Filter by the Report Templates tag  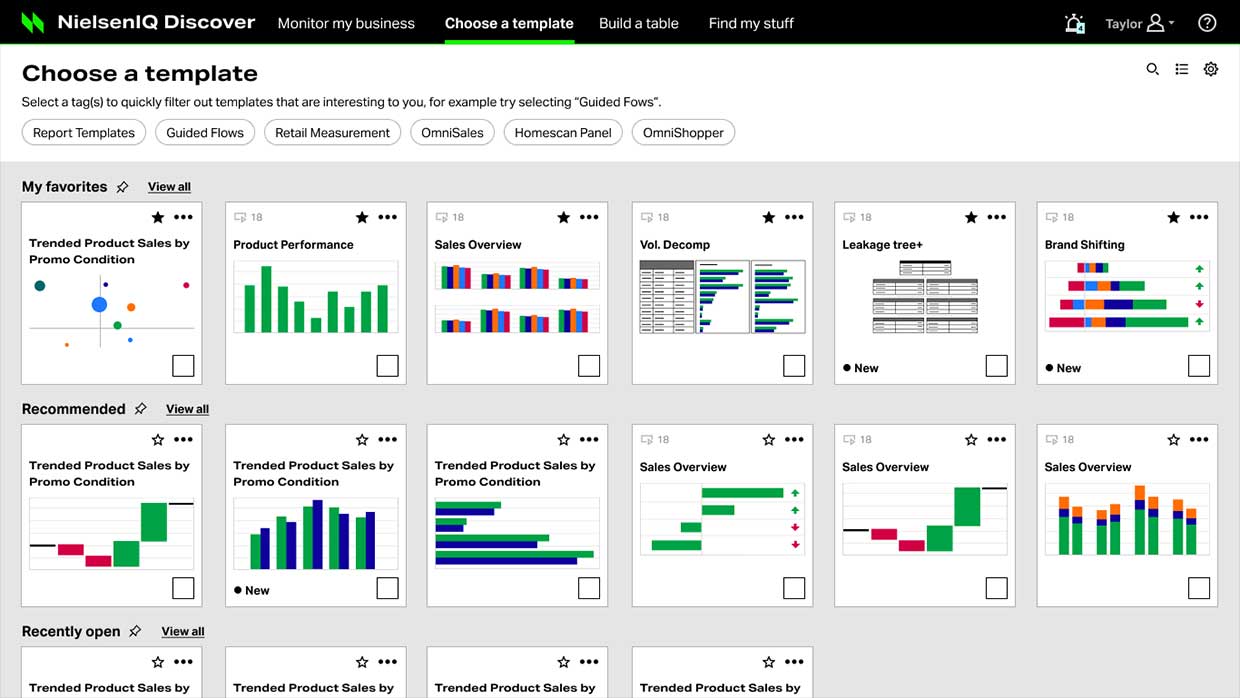84,132
